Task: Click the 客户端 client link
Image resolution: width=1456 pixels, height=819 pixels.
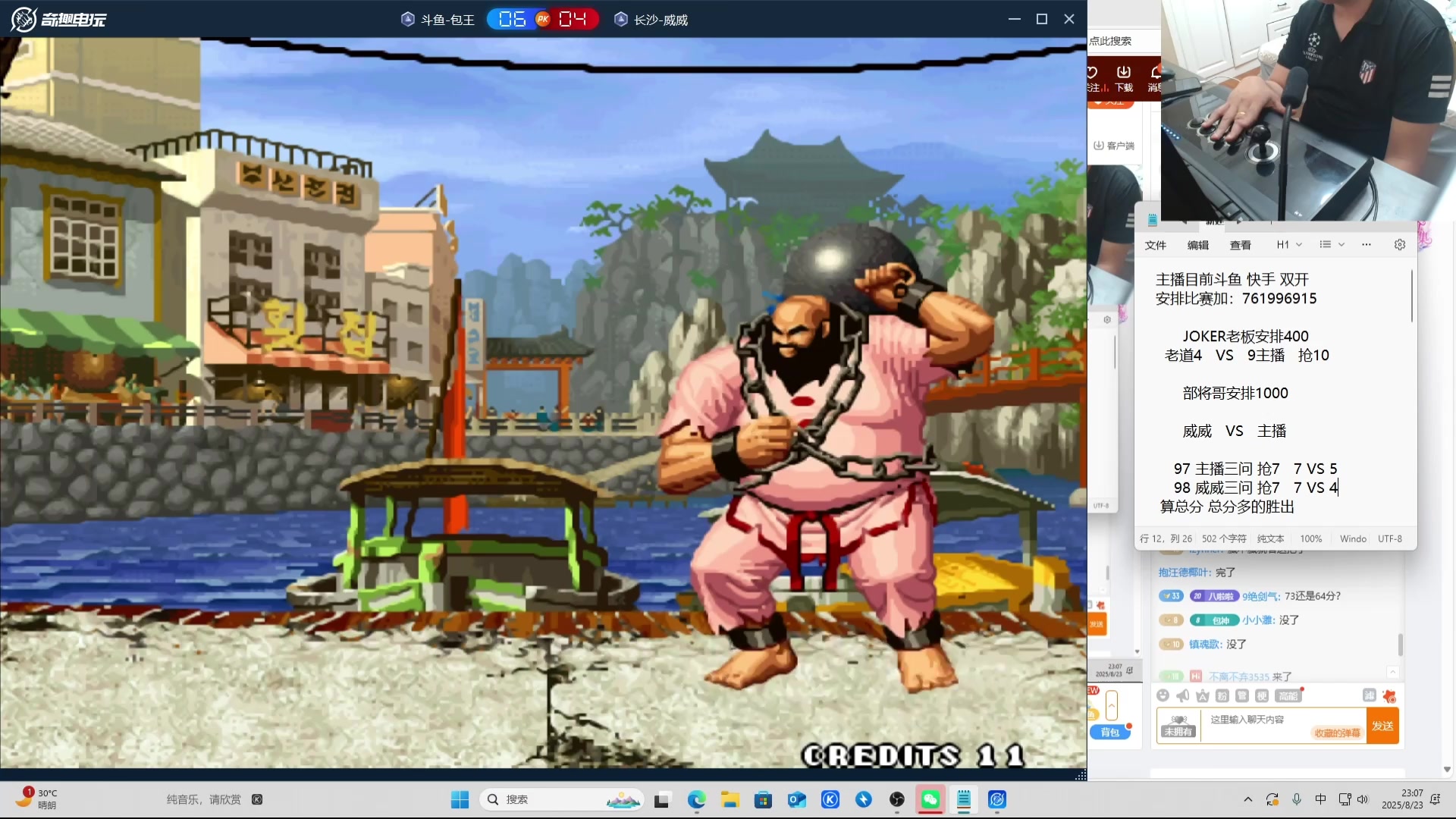Action: pos(1114,146)
